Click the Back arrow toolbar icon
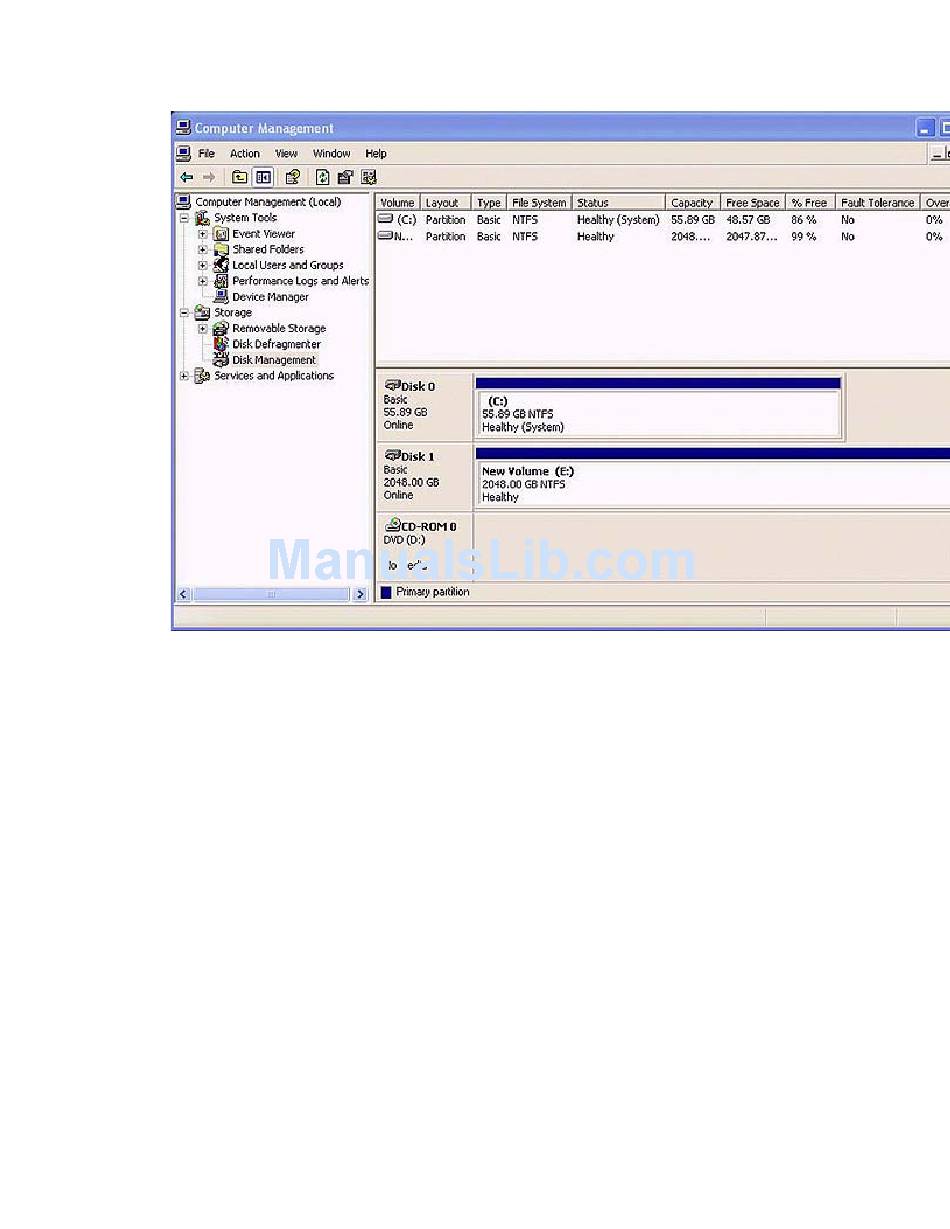 click(187, 177)
